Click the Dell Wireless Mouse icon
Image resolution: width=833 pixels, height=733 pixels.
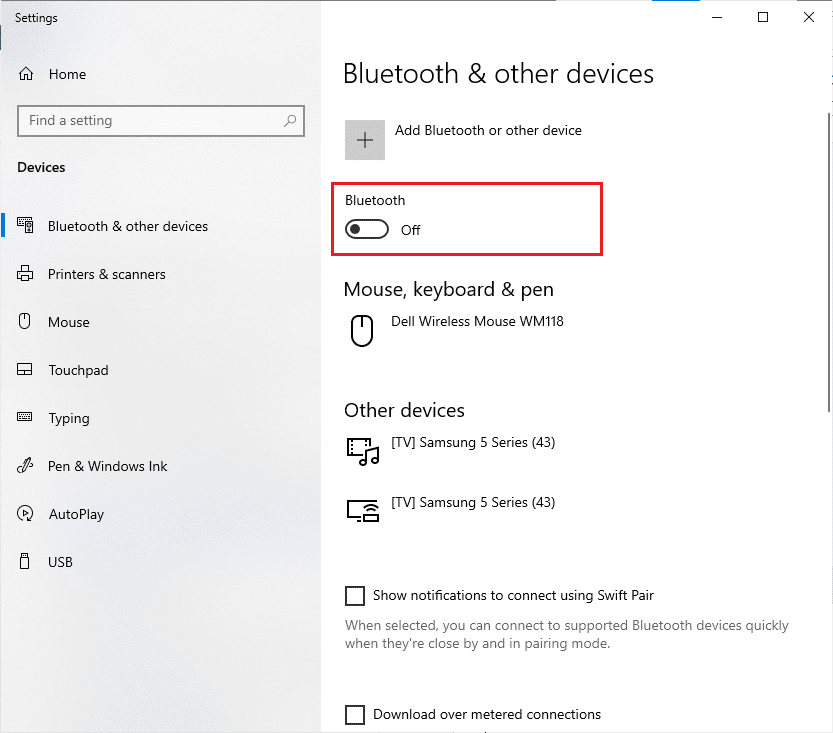362,331
